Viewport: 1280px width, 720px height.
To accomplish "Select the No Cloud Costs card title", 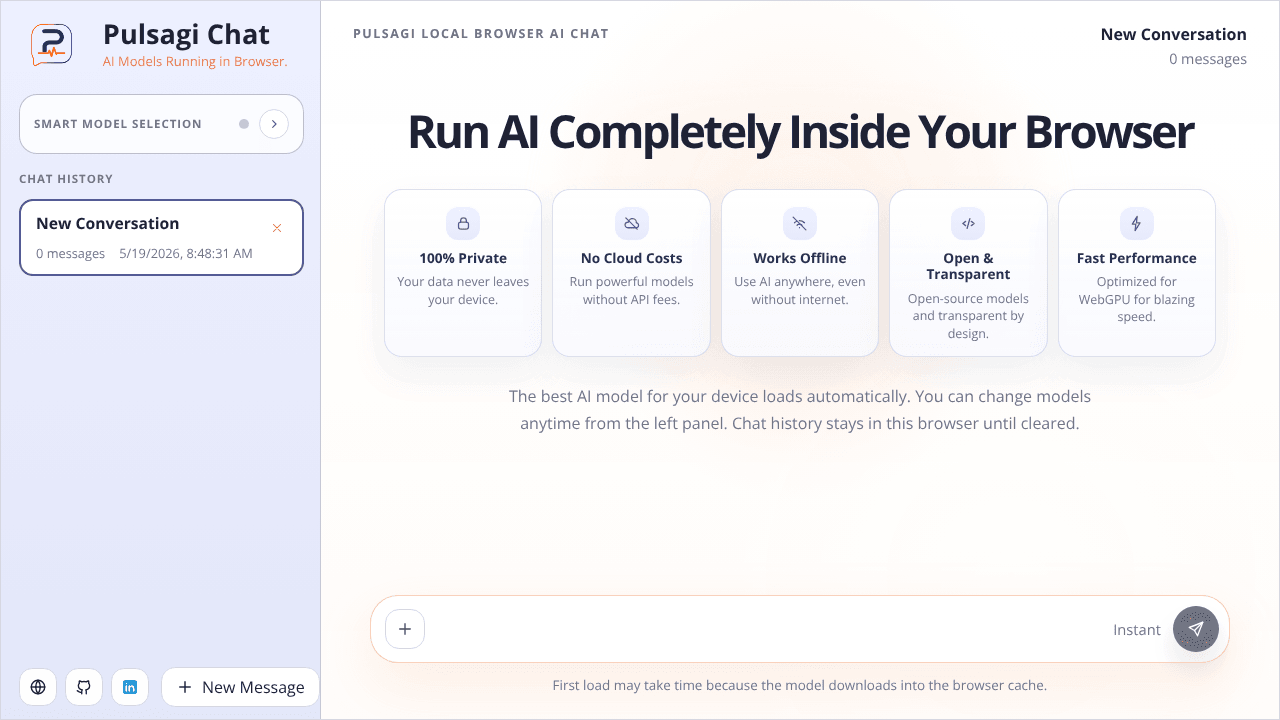I will click(632, 258).
